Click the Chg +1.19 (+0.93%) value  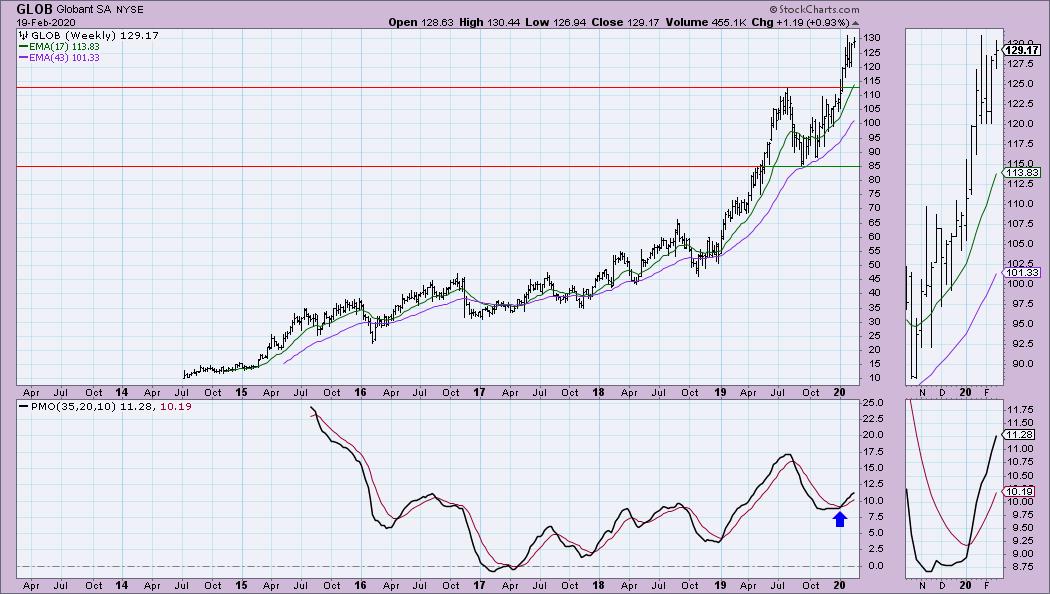(x=800, y=22)
